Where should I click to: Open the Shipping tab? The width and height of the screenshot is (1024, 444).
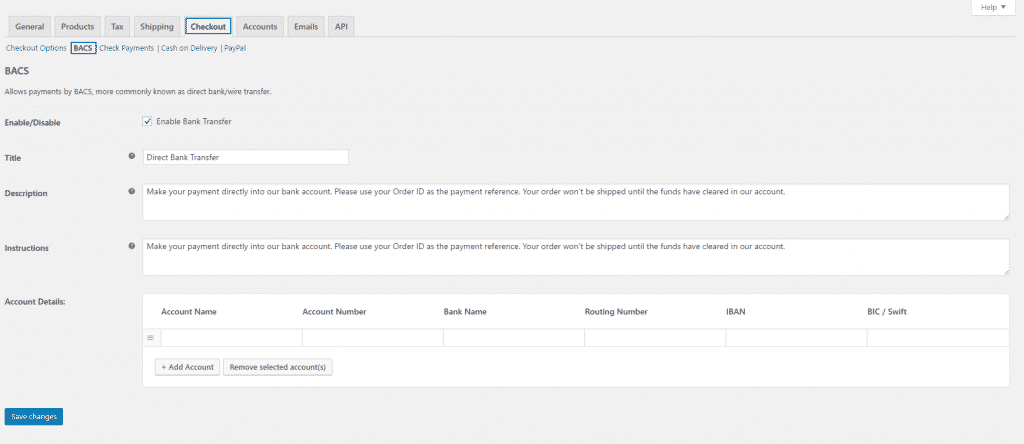[x=156, y=26]
